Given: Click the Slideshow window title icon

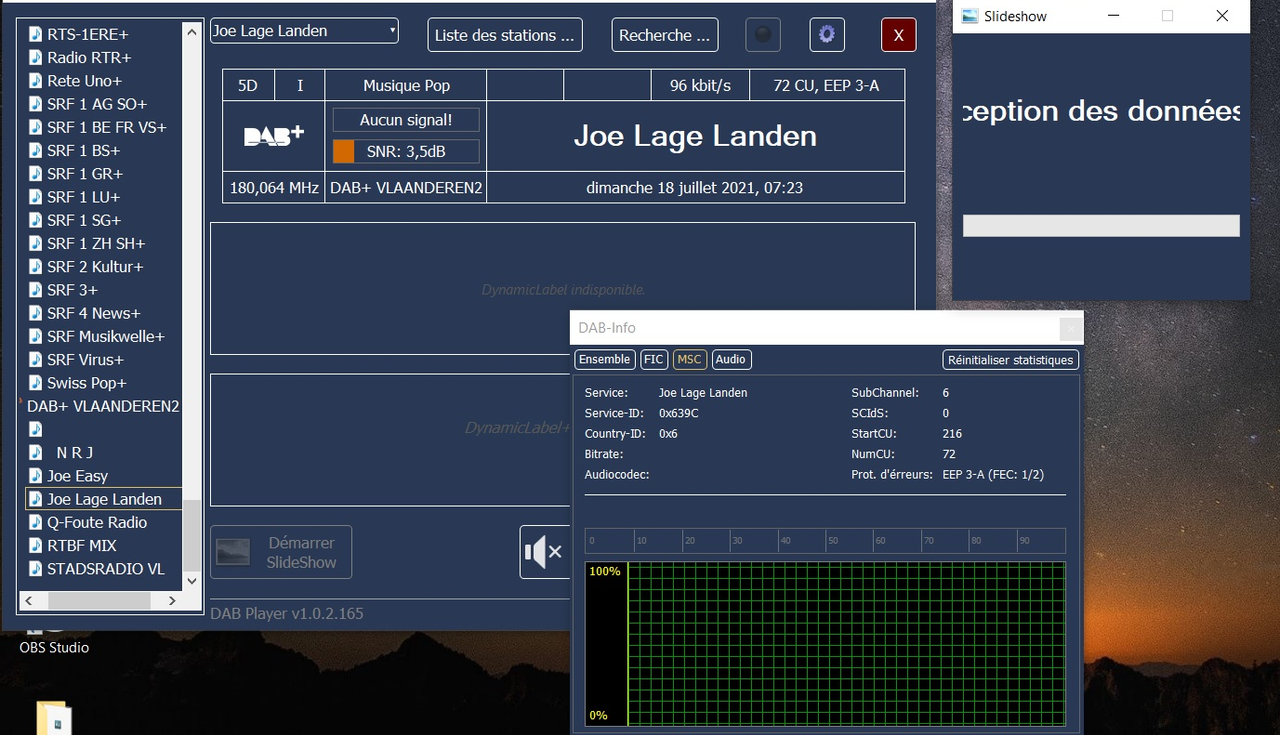Looking at the screenshot, I should (969, 16).
